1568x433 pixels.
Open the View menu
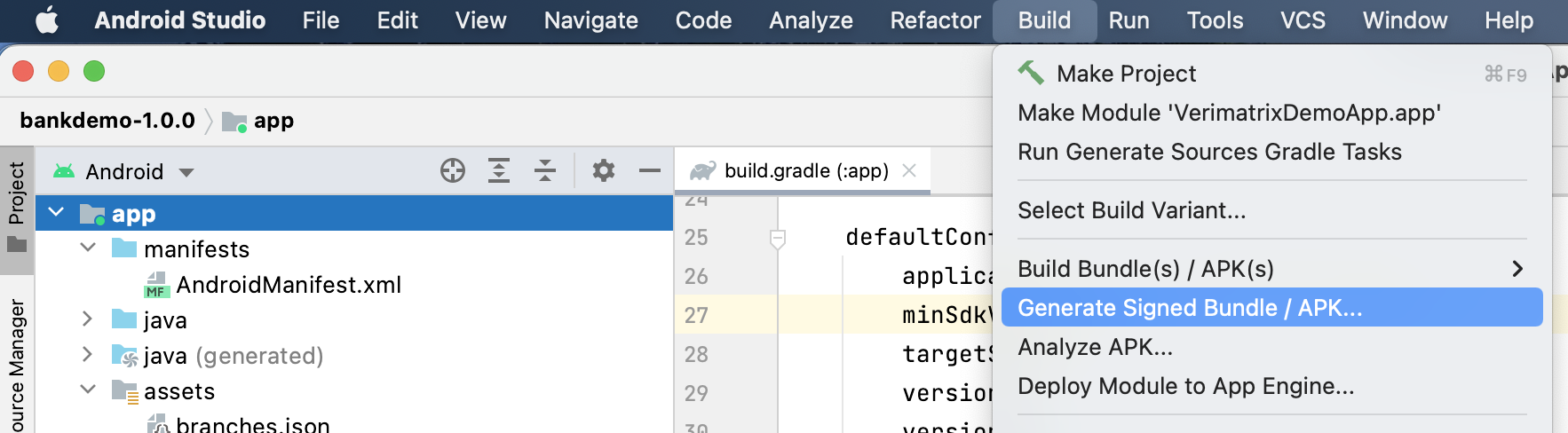(480, 20)
